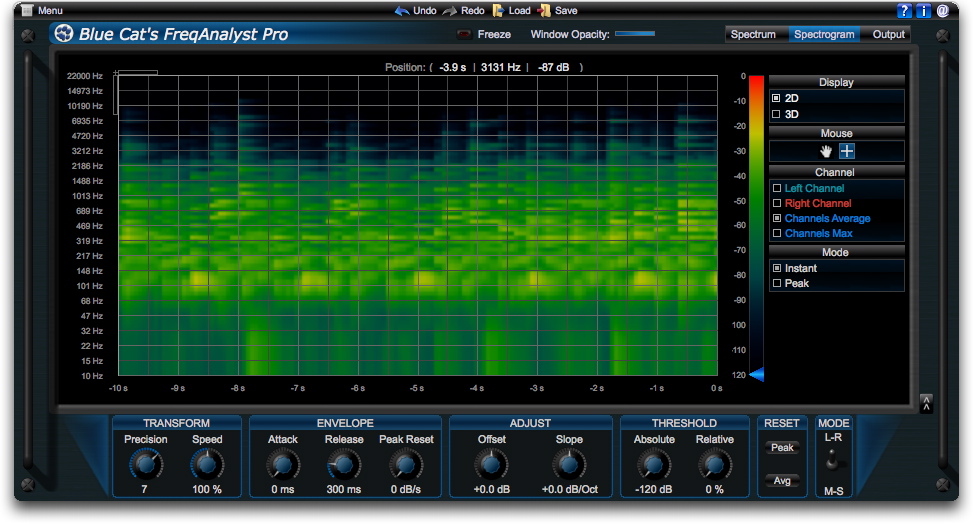Click the Save text label

pos(566,11)
